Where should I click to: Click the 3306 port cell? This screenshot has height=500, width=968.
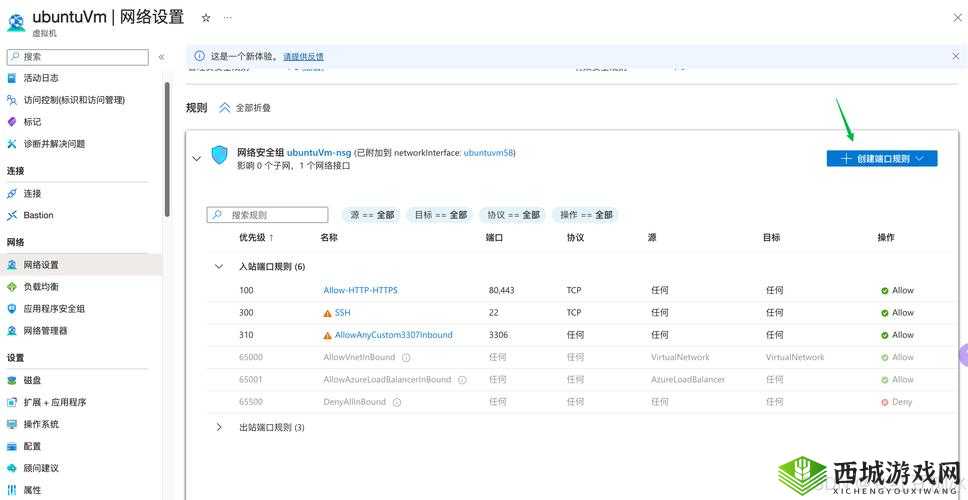[x=498, y=335]
